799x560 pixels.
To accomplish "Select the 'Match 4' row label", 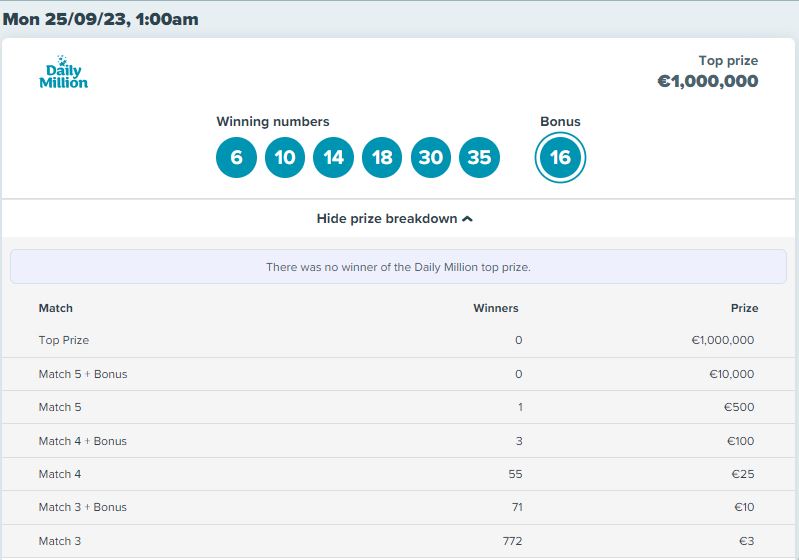I will tap(60, 474).
